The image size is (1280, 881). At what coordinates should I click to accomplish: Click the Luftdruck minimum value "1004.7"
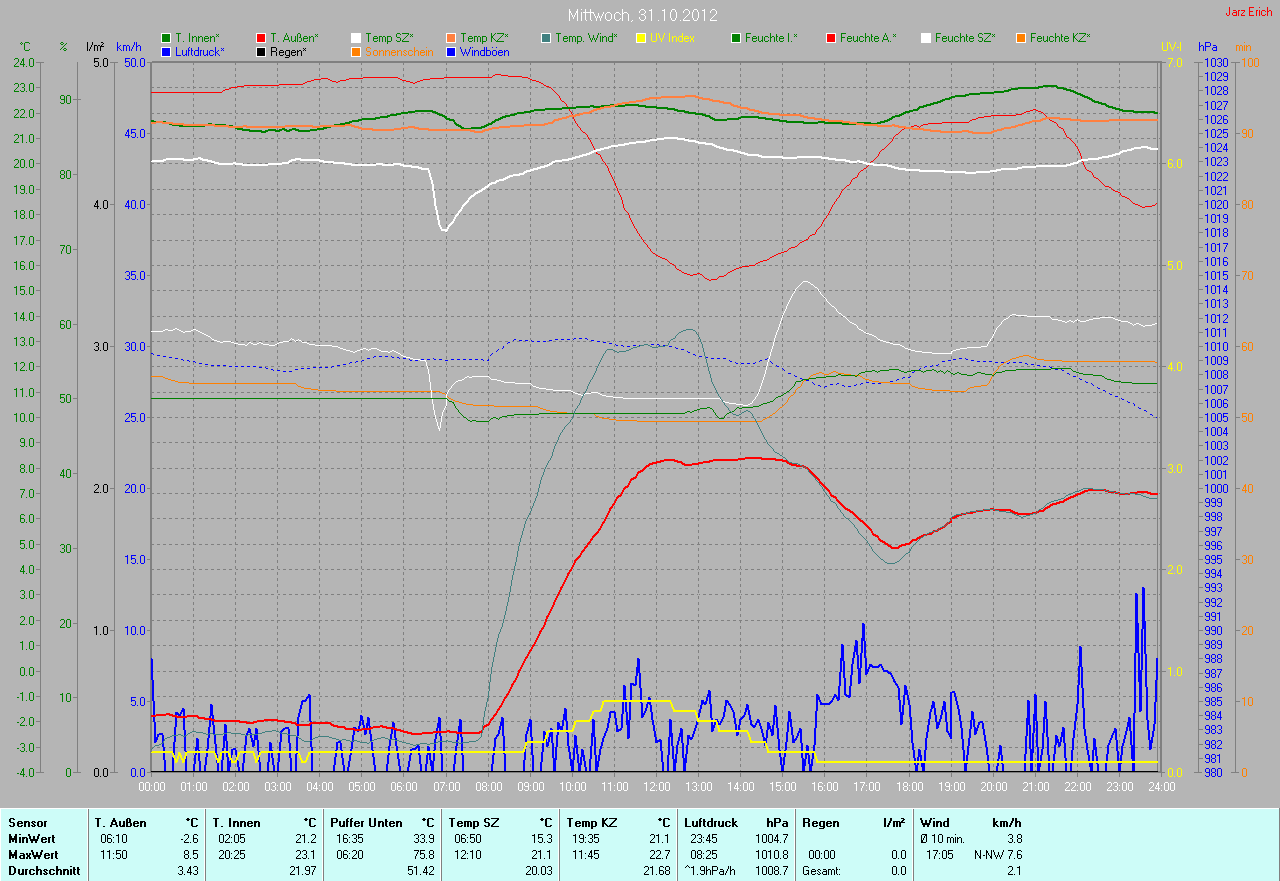point(771,839)
